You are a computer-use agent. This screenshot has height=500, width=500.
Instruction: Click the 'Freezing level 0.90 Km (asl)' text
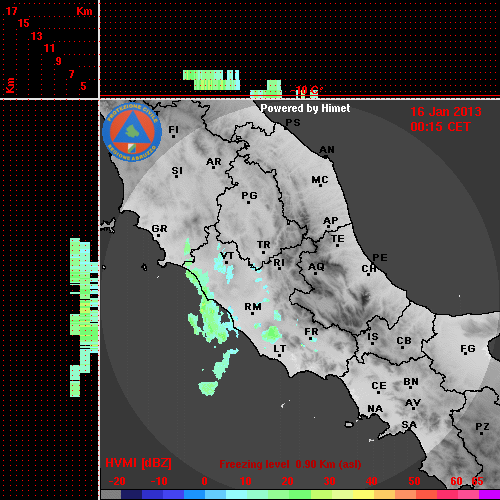[290, 464]
